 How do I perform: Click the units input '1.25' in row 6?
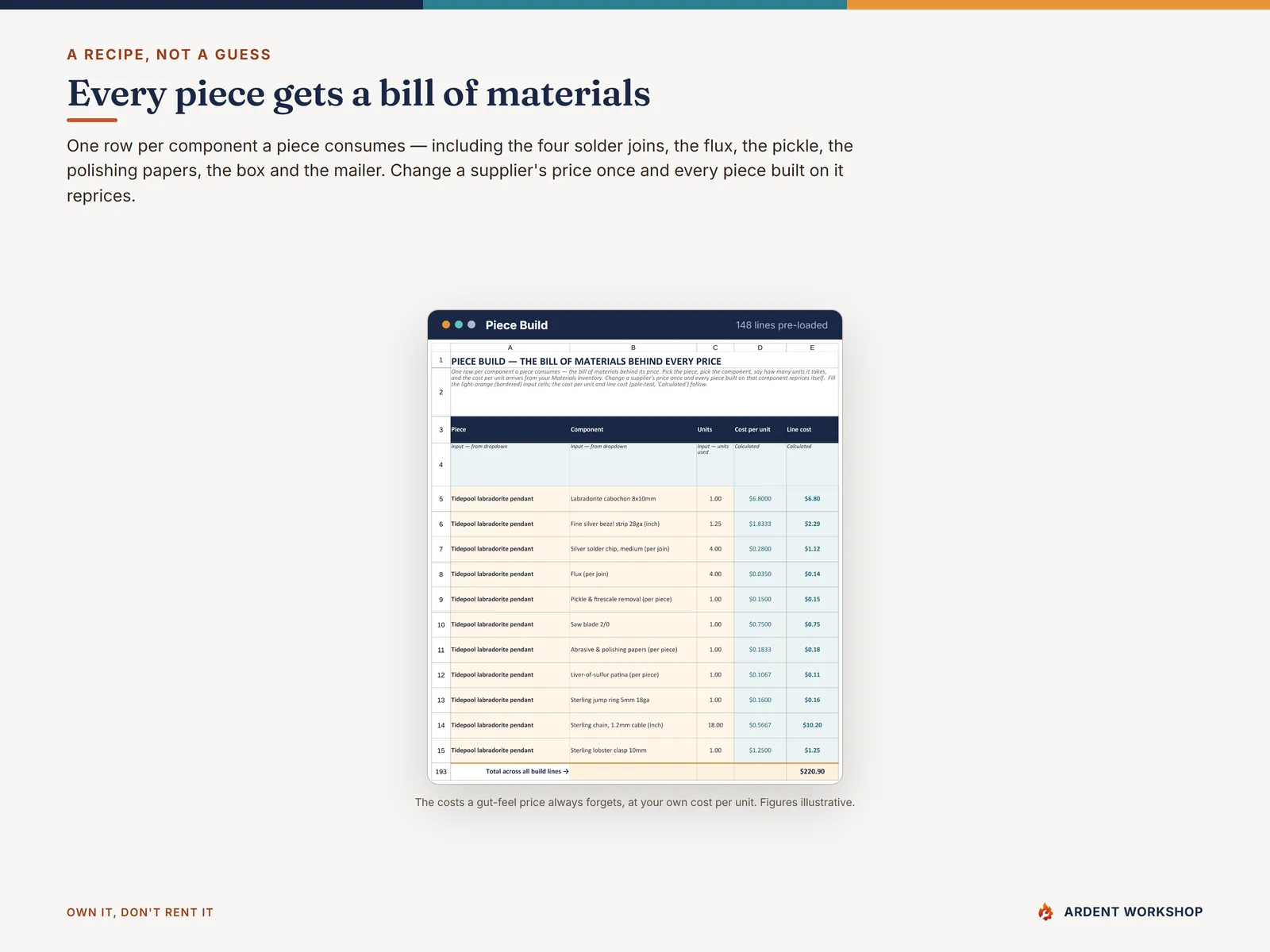coord(715,524)
